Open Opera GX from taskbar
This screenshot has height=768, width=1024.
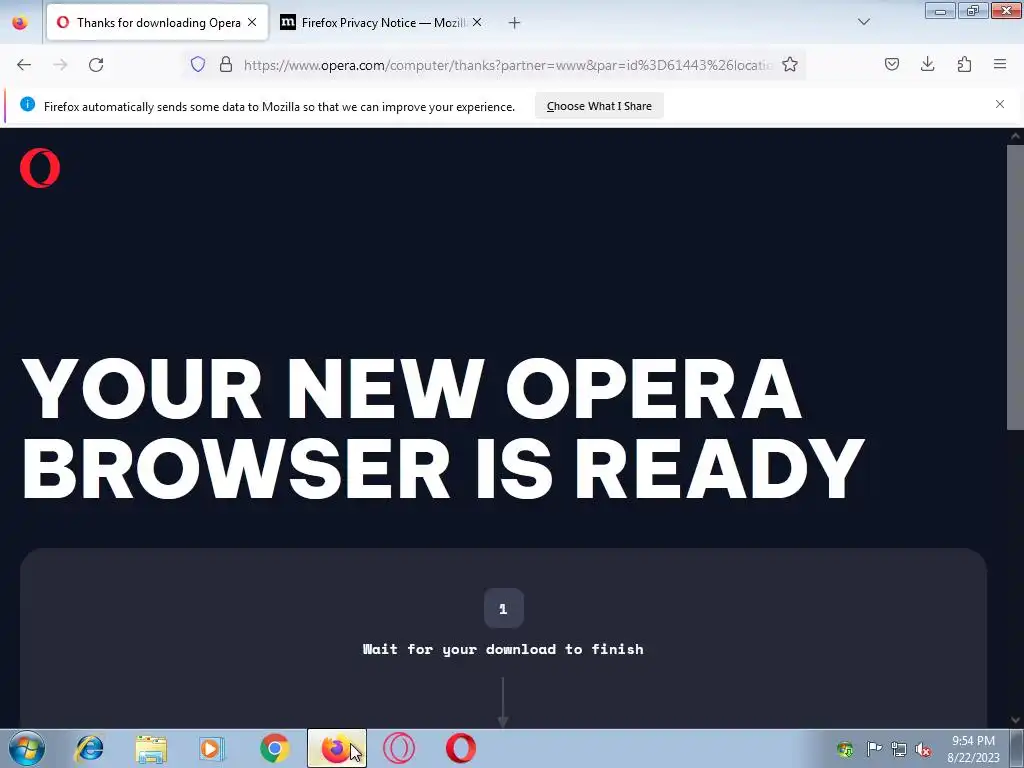click(x=398, y=748)
